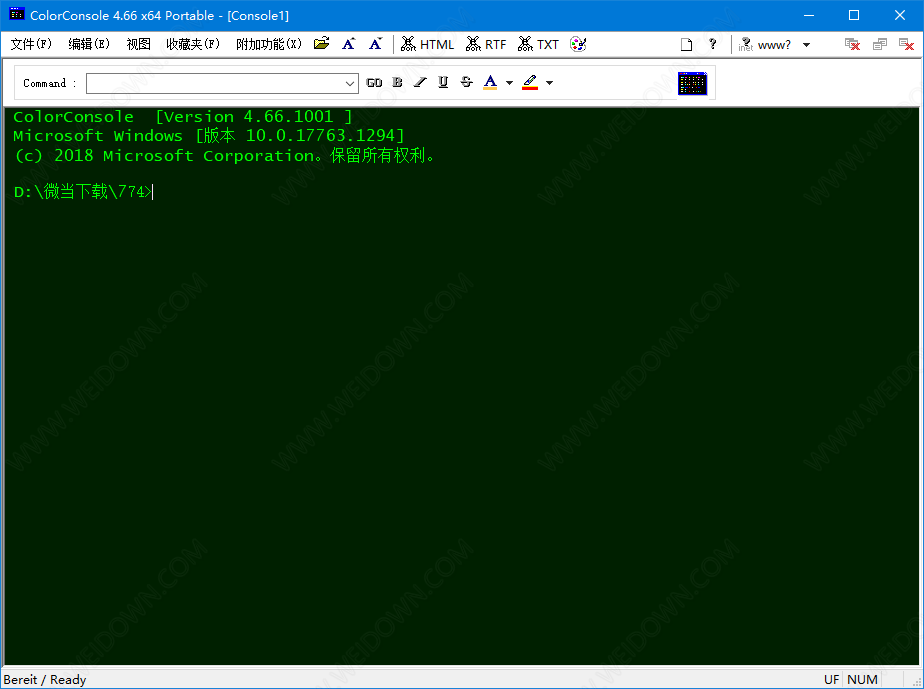Open the color palette icon
924x689 pixels.
pyautogui.click(x=578, y=44)
